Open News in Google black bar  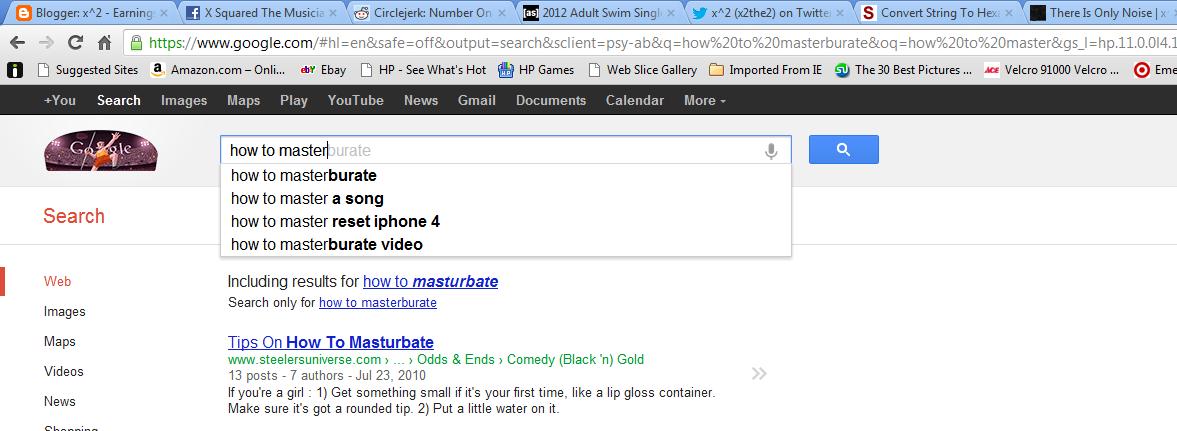pyautogui.click(x=420, y=100)
